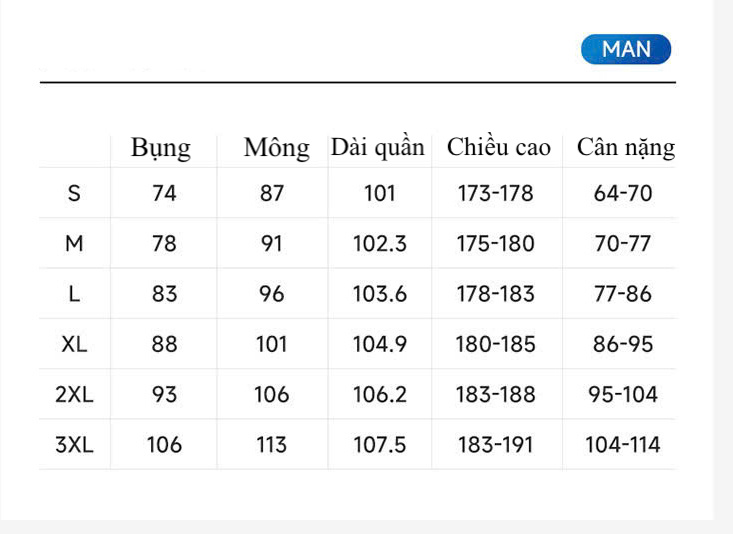Select the M size row label
733x534 pixels.
tap(74, 244)
